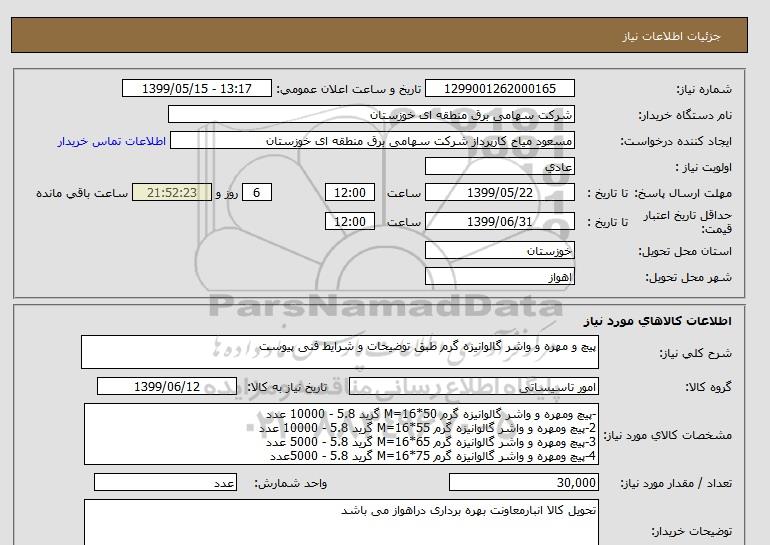Select the quantity field showing 30,000
770x545 pixels.
pyautogui.click(x=512, y=483)
